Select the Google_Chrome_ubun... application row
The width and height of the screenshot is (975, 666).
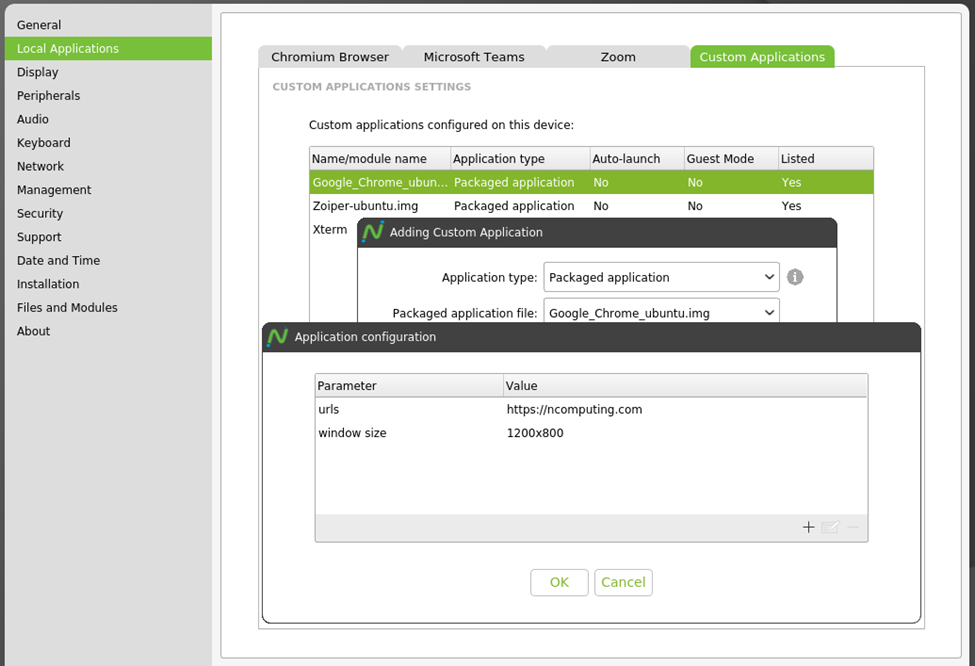[x=591, y=182]
